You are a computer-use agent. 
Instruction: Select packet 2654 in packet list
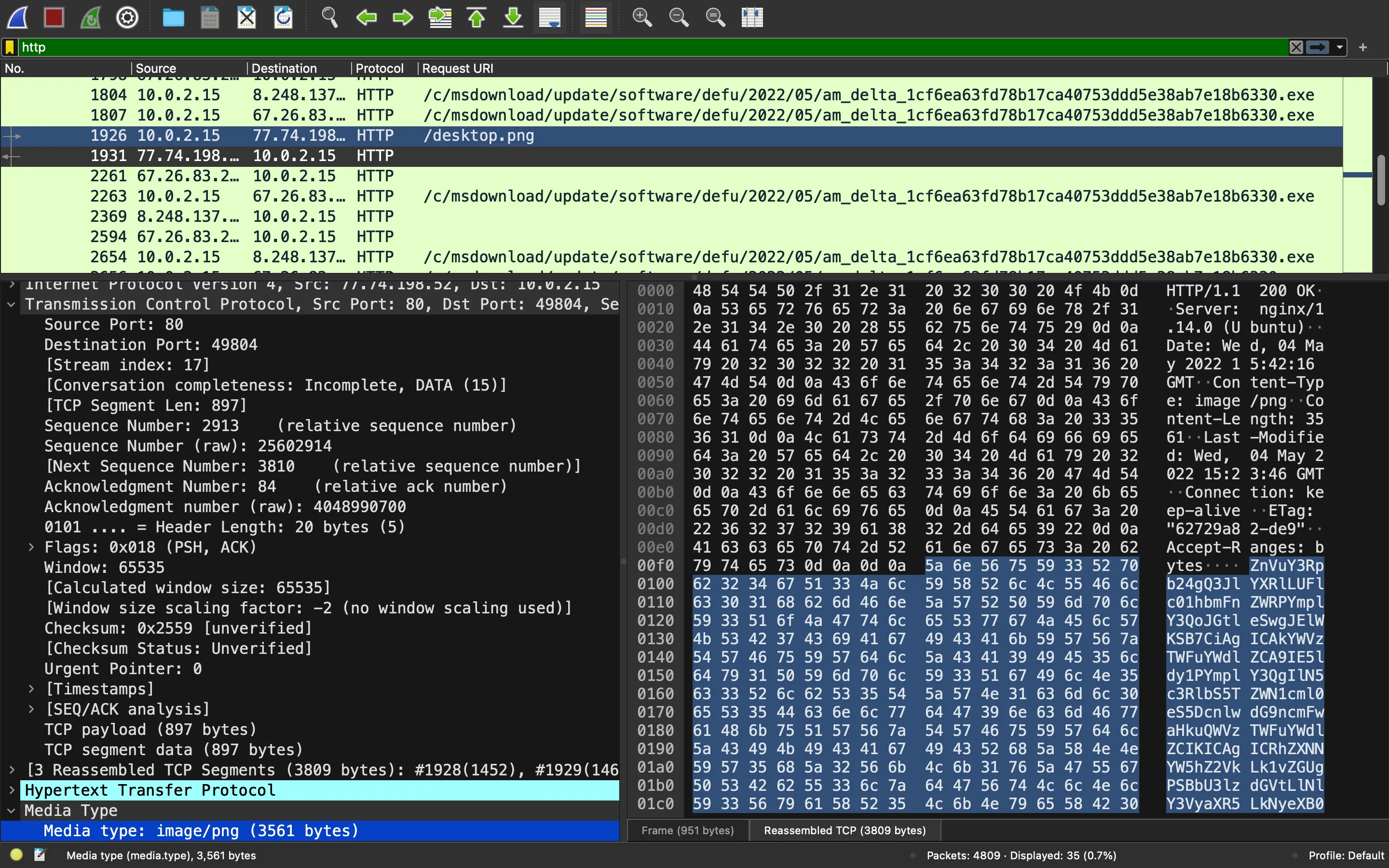point(671,257)
